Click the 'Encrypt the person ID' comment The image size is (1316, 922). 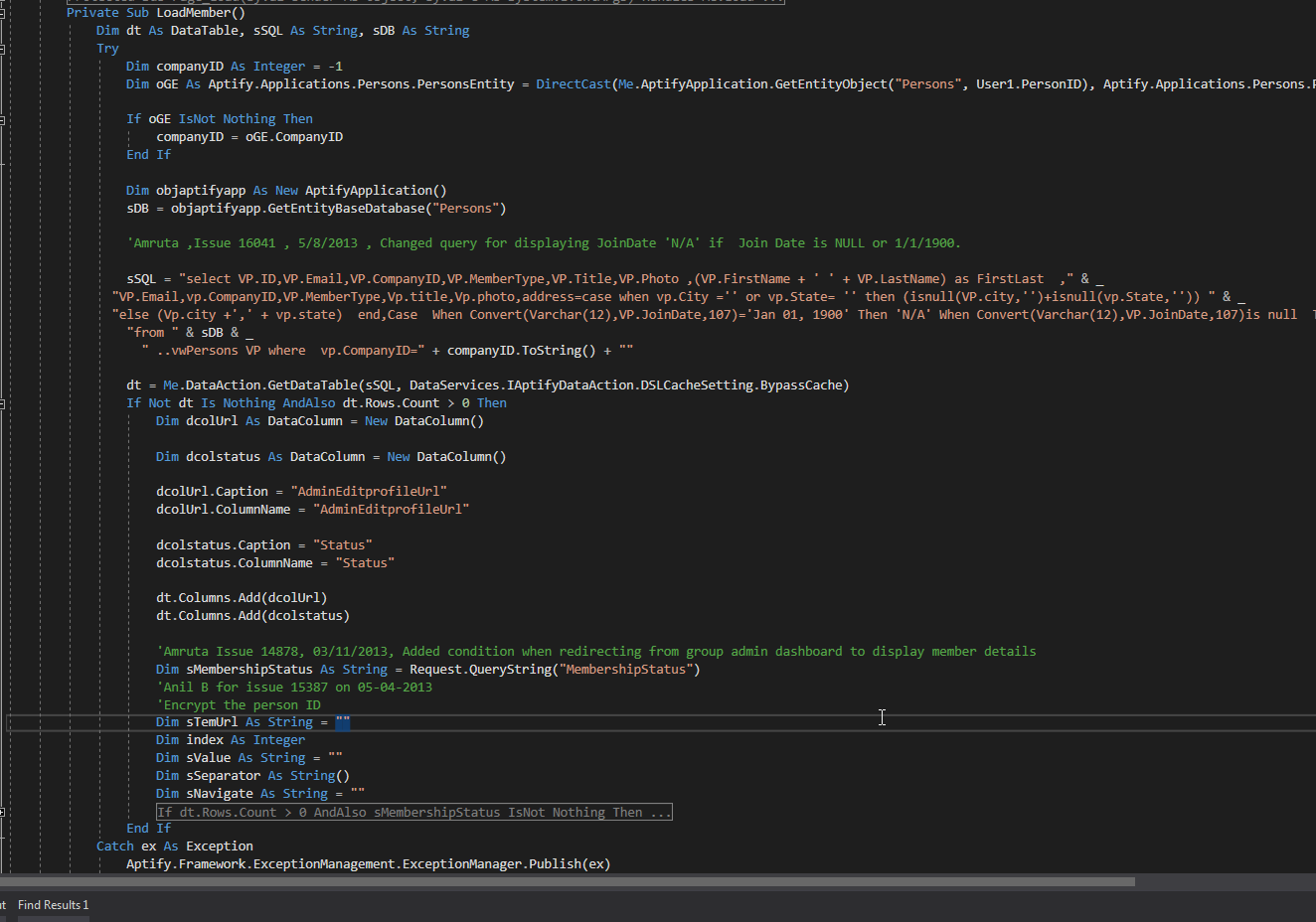pos(239,705)
